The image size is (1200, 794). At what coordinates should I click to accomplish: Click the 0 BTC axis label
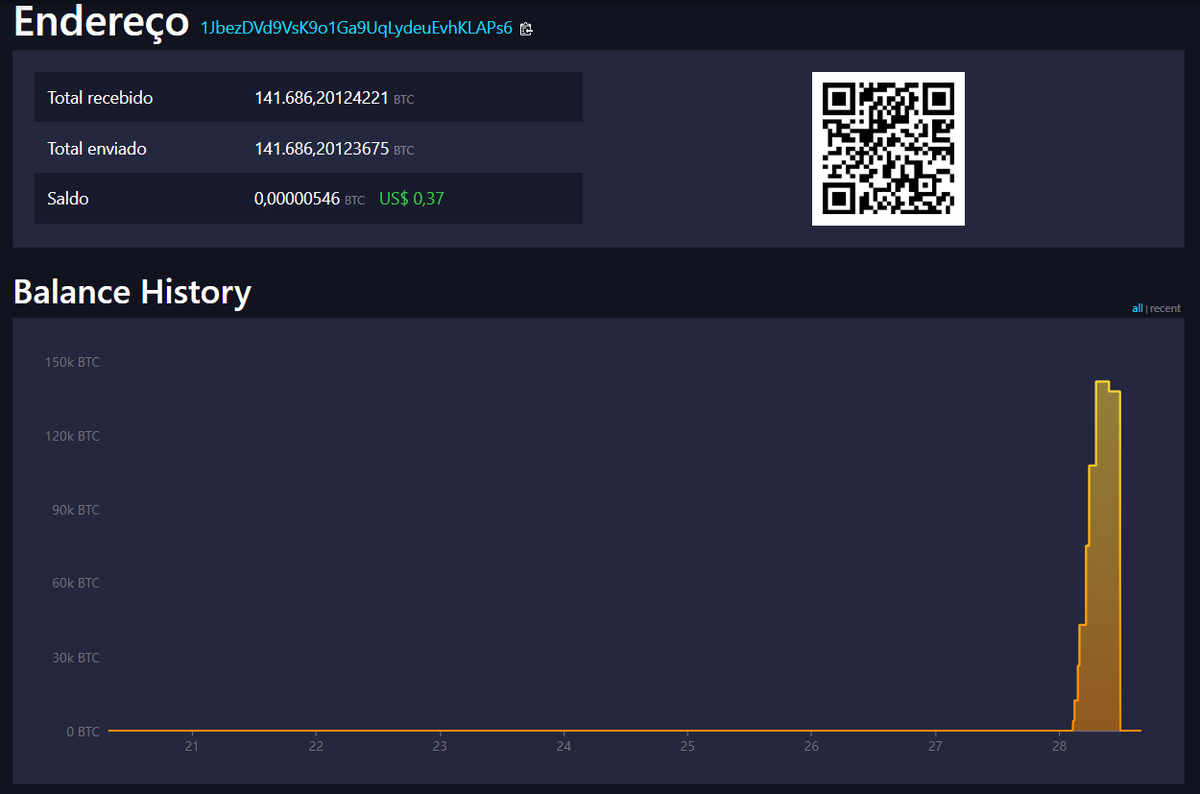coord(83,731)
